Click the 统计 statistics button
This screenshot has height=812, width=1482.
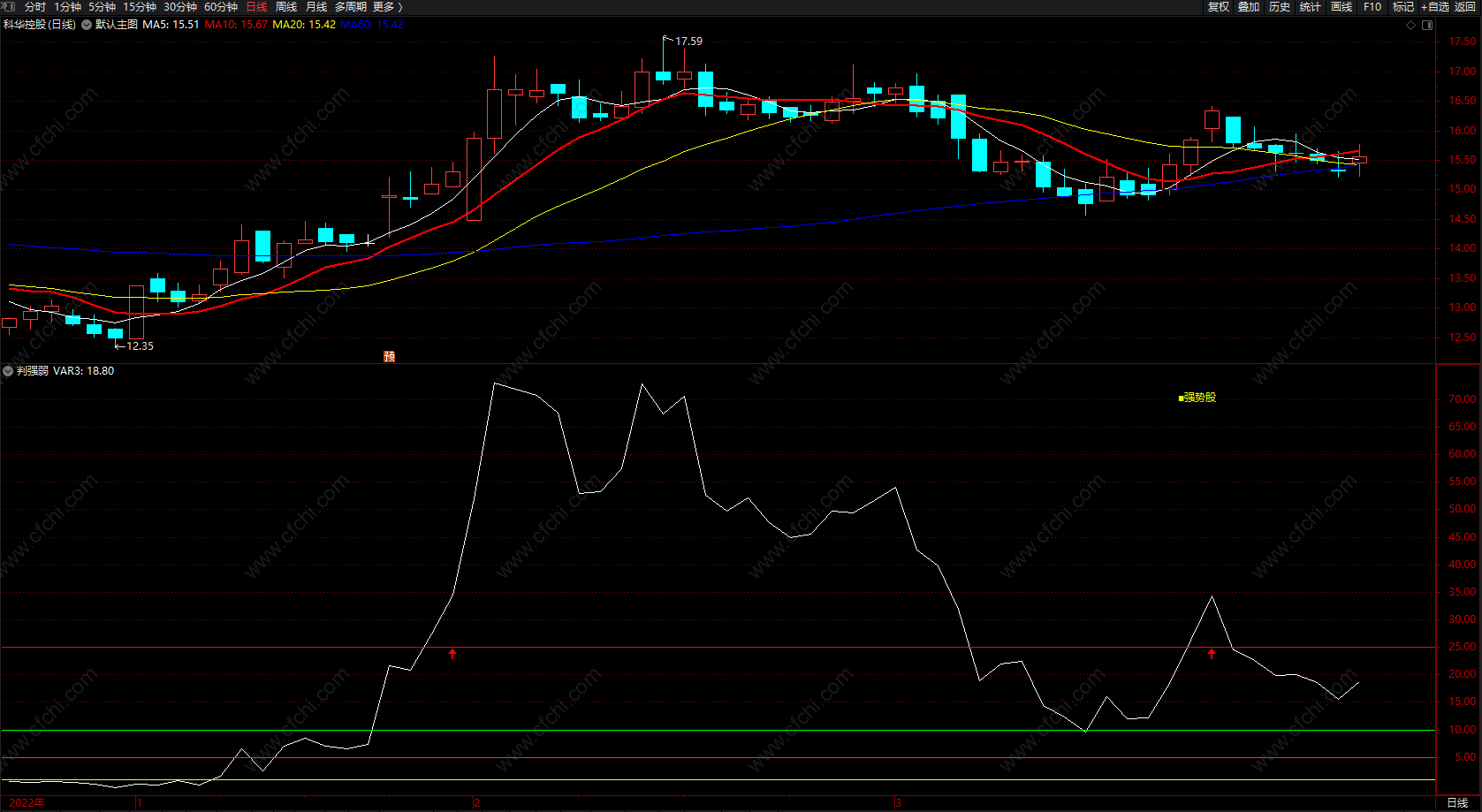point(1311,7)
